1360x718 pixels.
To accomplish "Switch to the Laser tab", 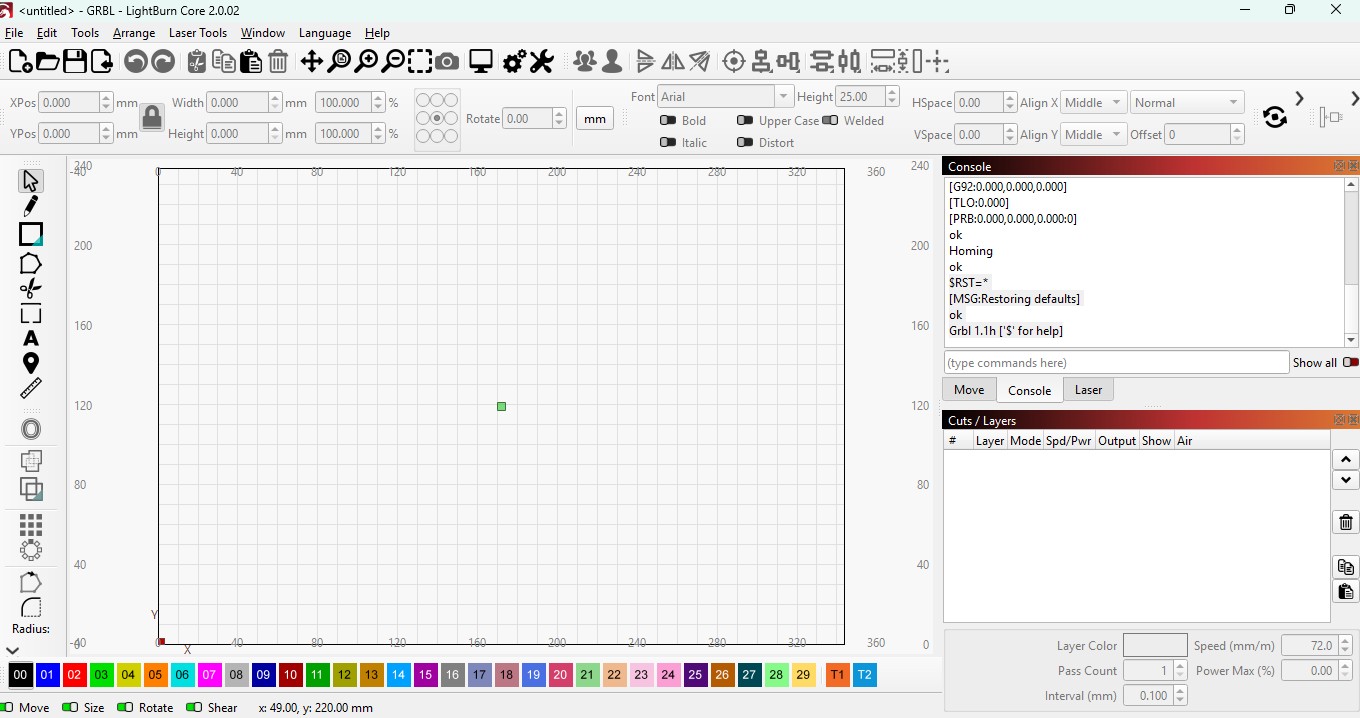I will coord(1088,390).
